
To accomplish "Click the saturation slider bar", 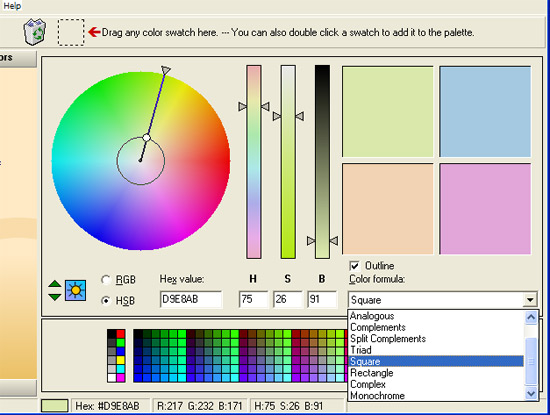I will click(288, 162).
